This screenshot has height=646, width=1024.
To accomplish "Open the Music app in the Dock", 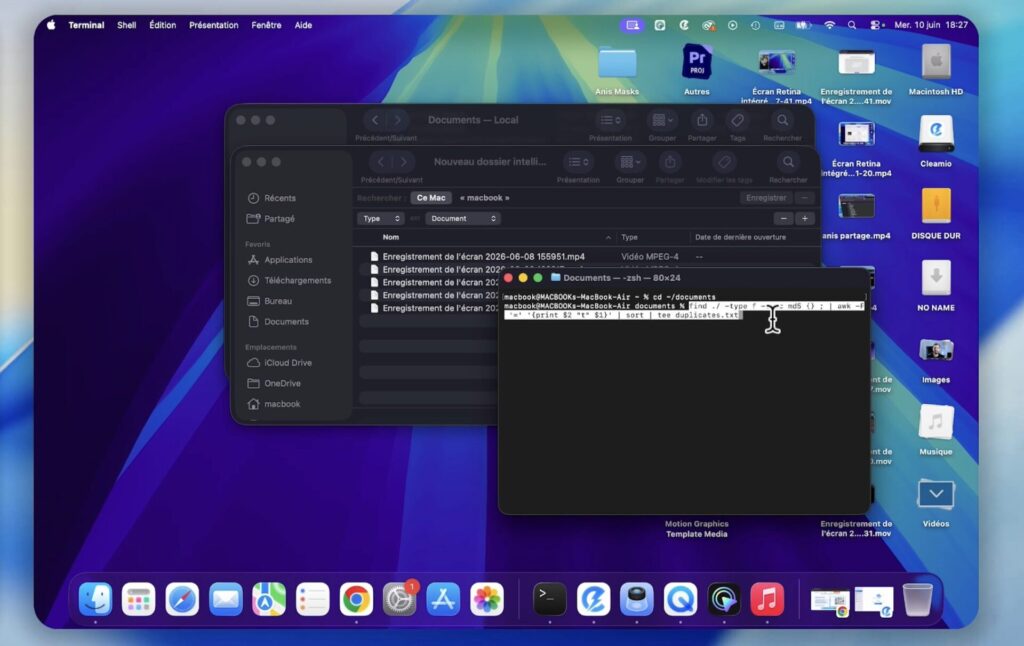I will pos(767,599).
